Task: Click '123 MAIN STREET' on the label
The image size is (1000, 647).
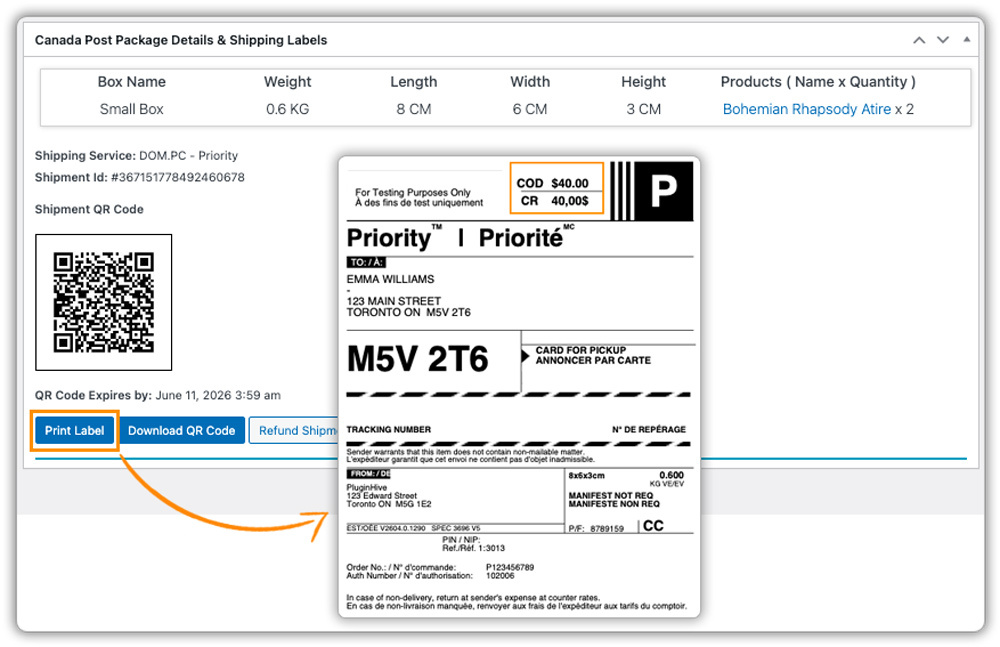Action: (x=394, y=301)
